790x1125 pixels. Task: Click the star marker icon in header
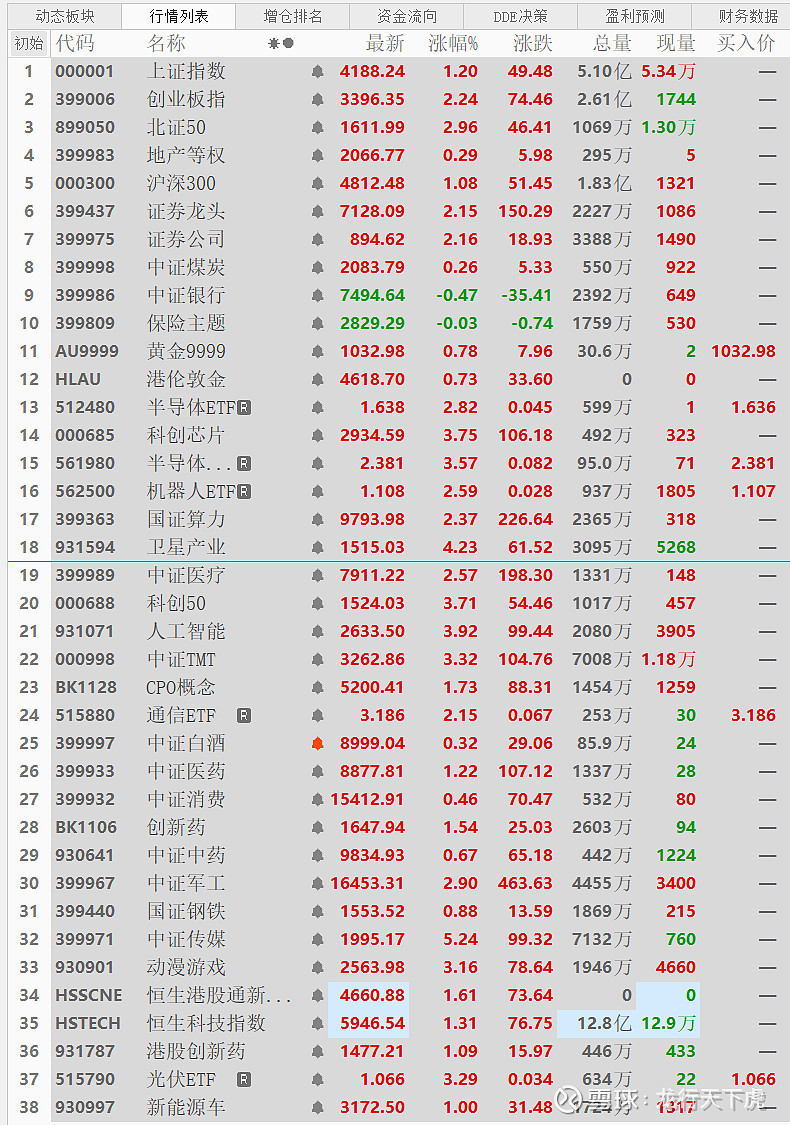click(x=273, y=44)
